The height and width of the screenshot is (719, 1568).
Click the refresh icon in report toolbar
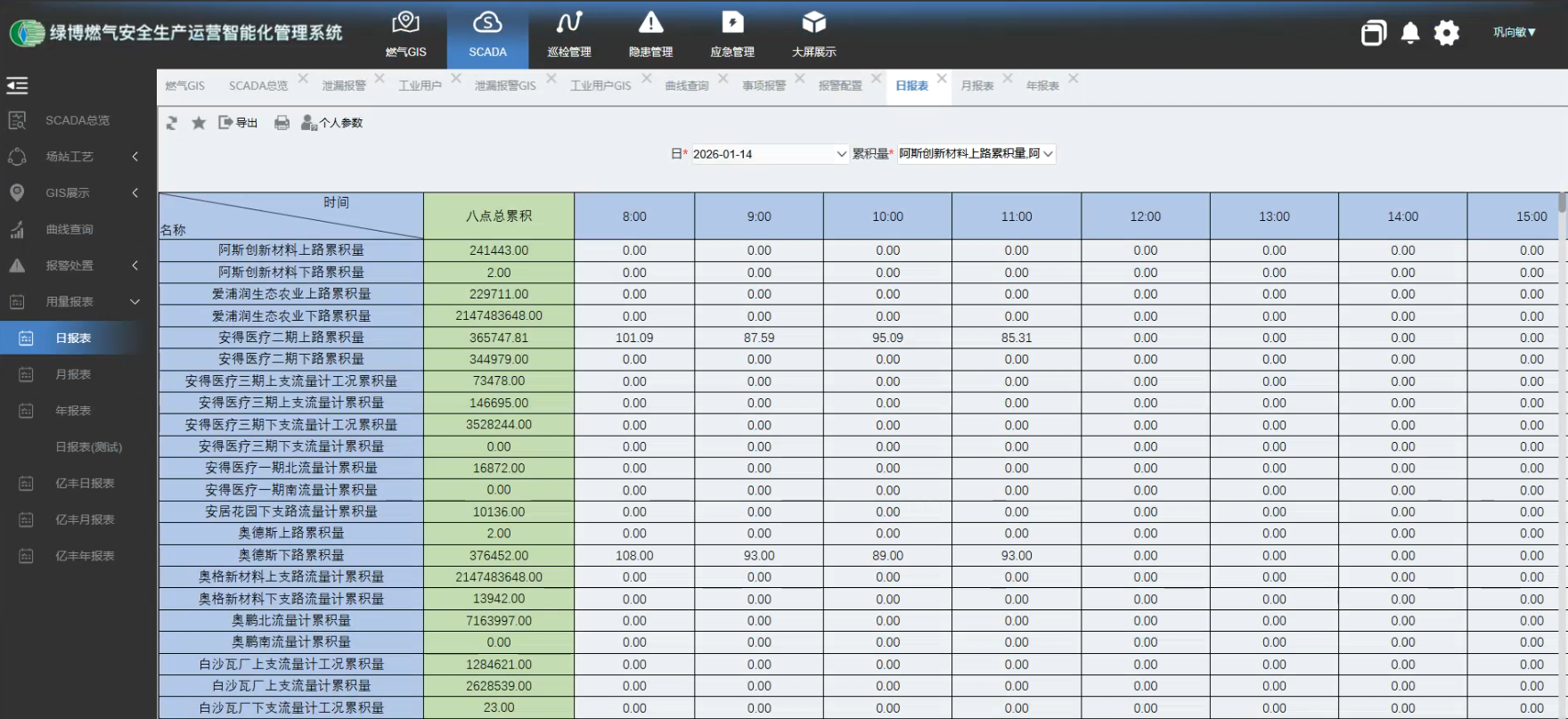(172, 123)
